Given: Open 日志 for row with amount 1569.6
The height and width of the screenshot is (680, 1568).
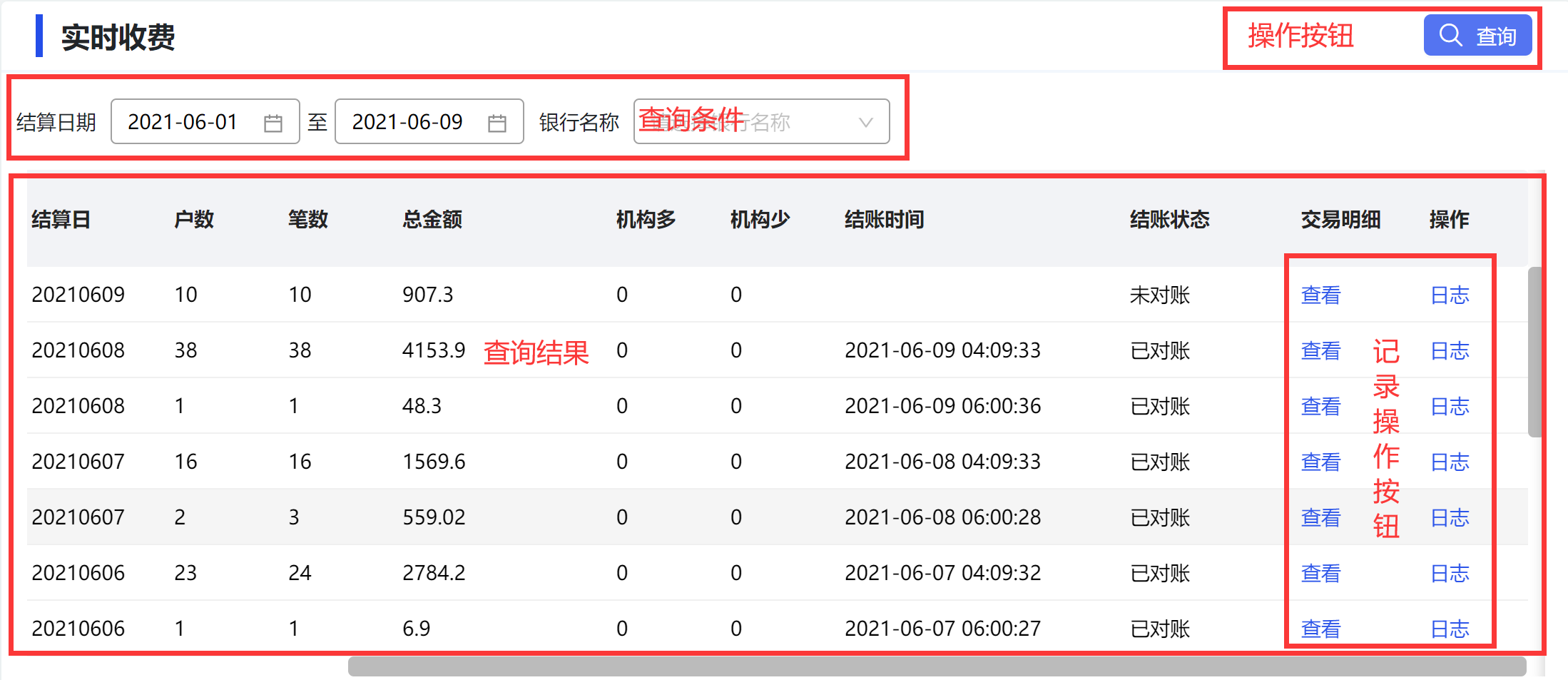Looking at the screenshot, I should (x=1450, y=462).
